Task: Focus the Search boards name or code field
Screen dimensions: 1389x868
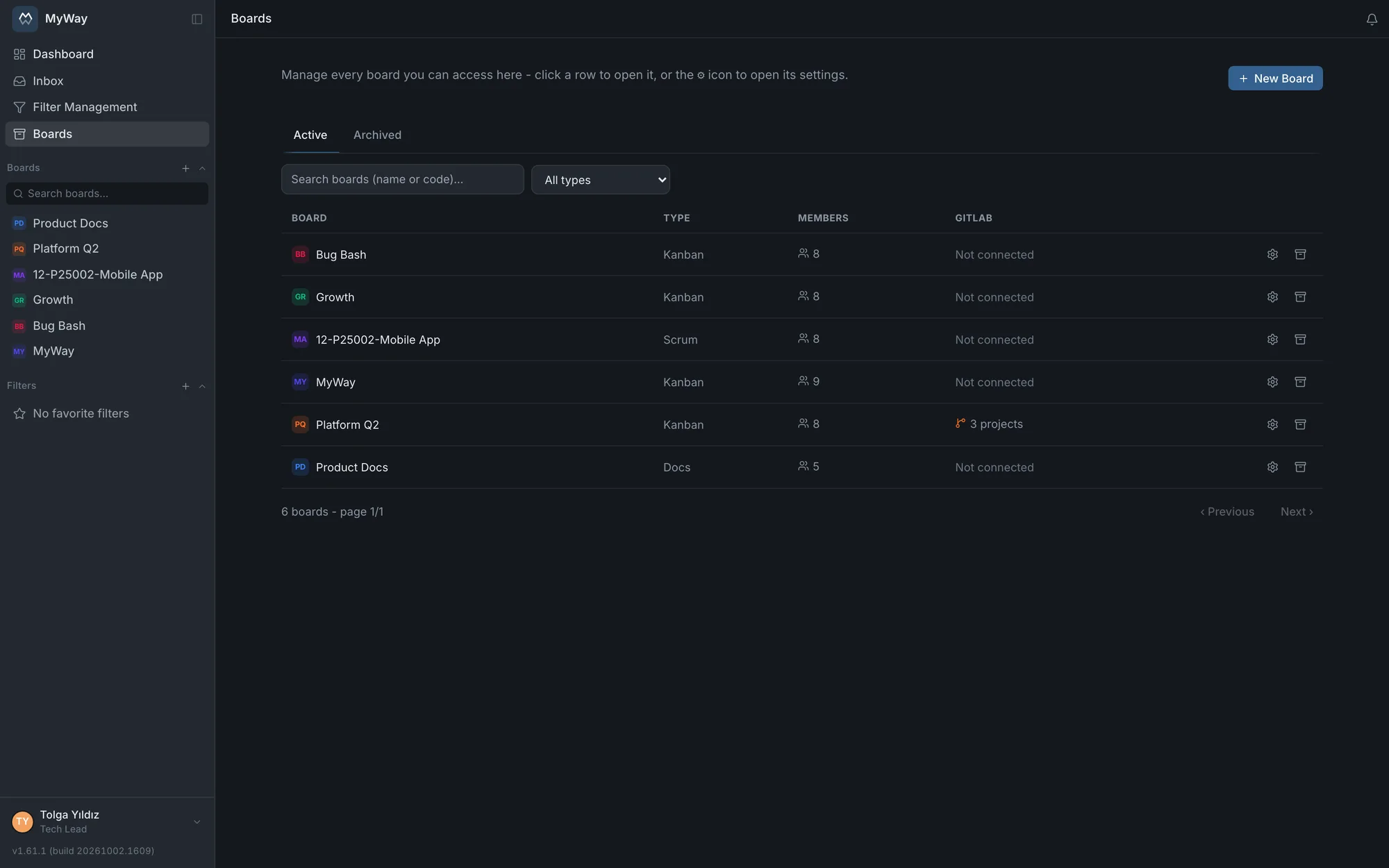Action: pyautogui.click(x=402, y=179)
